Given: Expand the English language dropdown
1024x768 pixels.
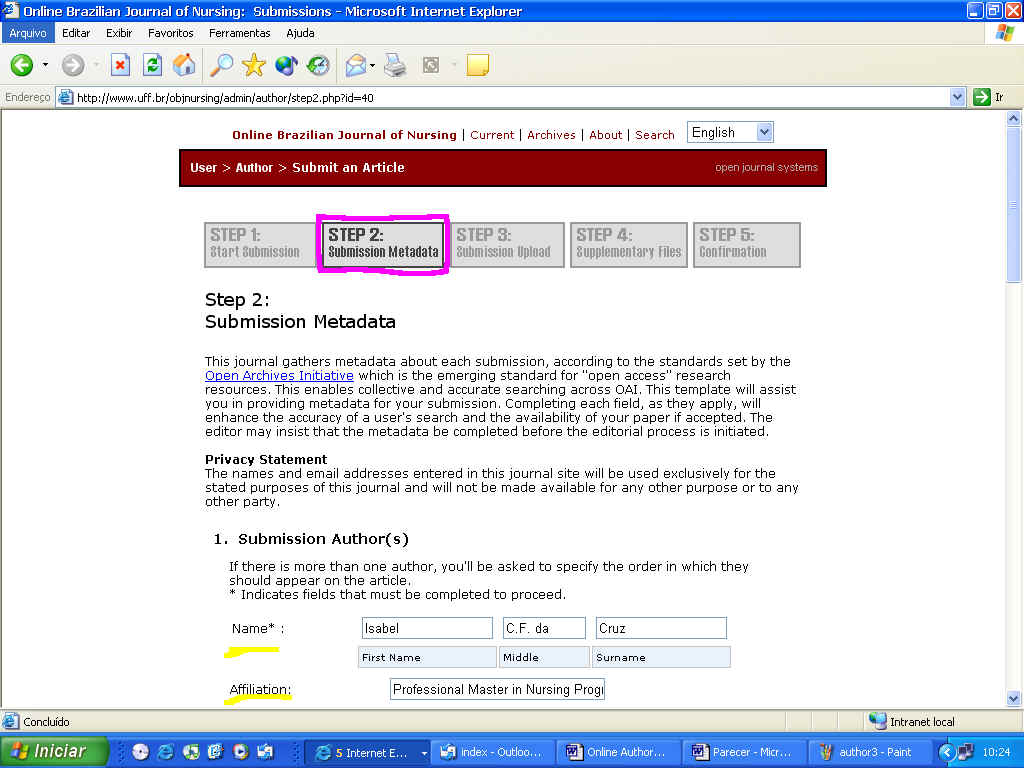Looking at the screenshot, I should coord(764,132).
